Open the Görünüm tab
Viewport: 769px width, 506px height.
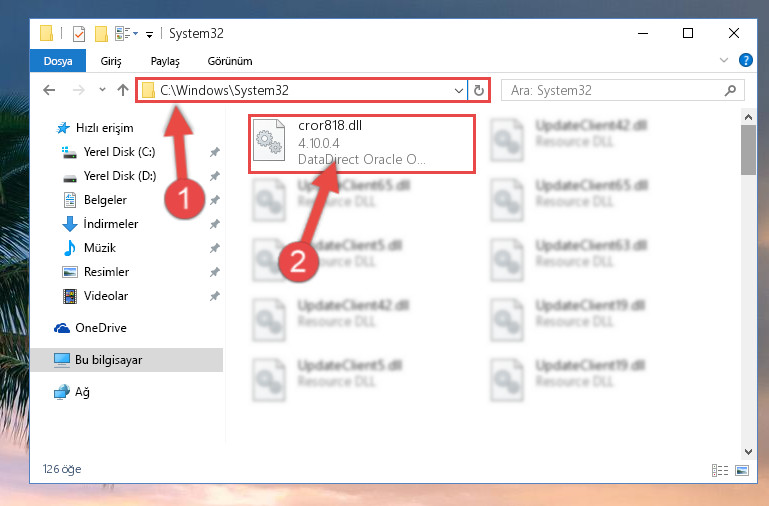point(230,61)
